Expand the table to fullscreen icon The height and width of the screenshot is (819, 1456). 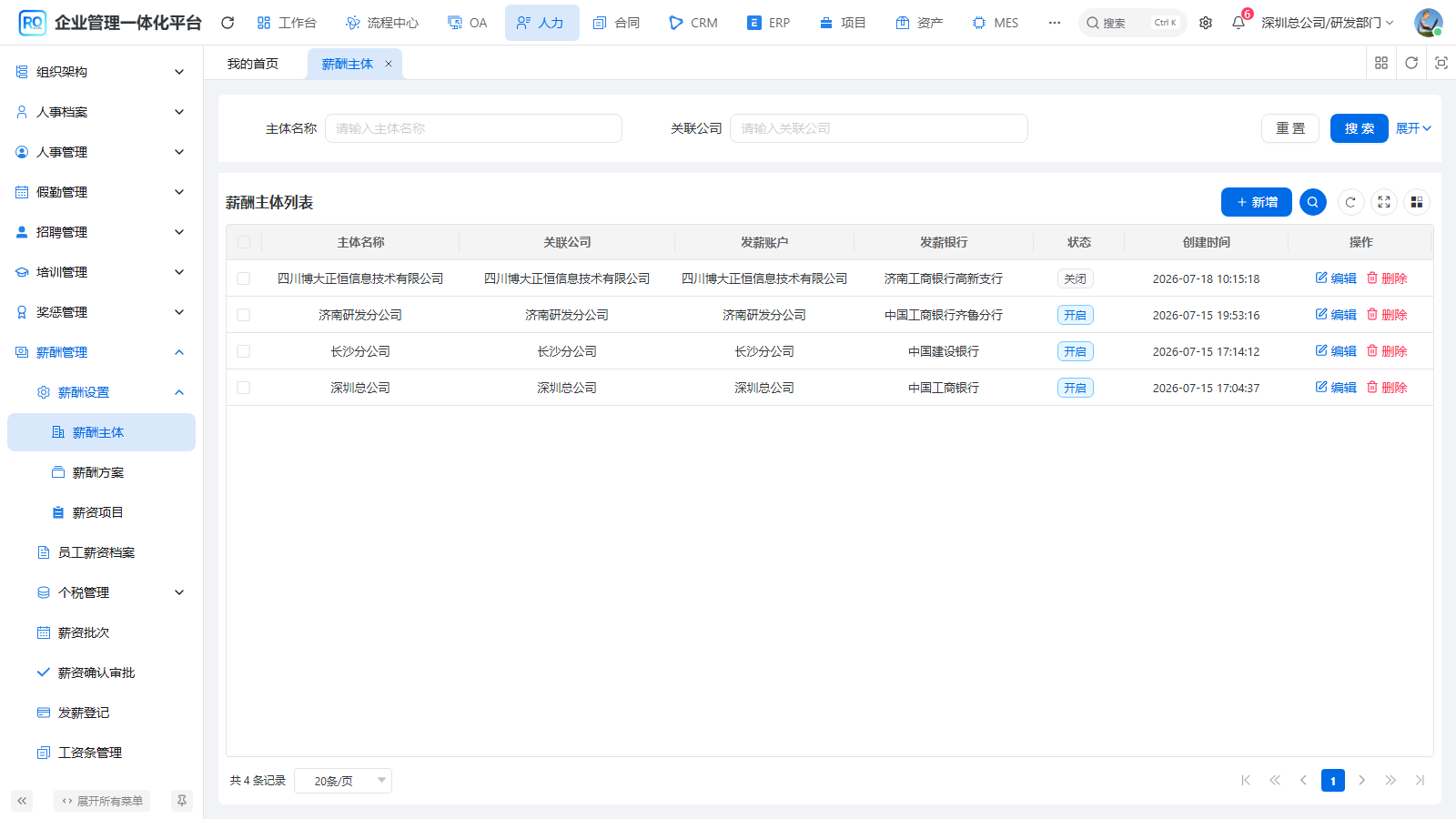coord(1384,202)
